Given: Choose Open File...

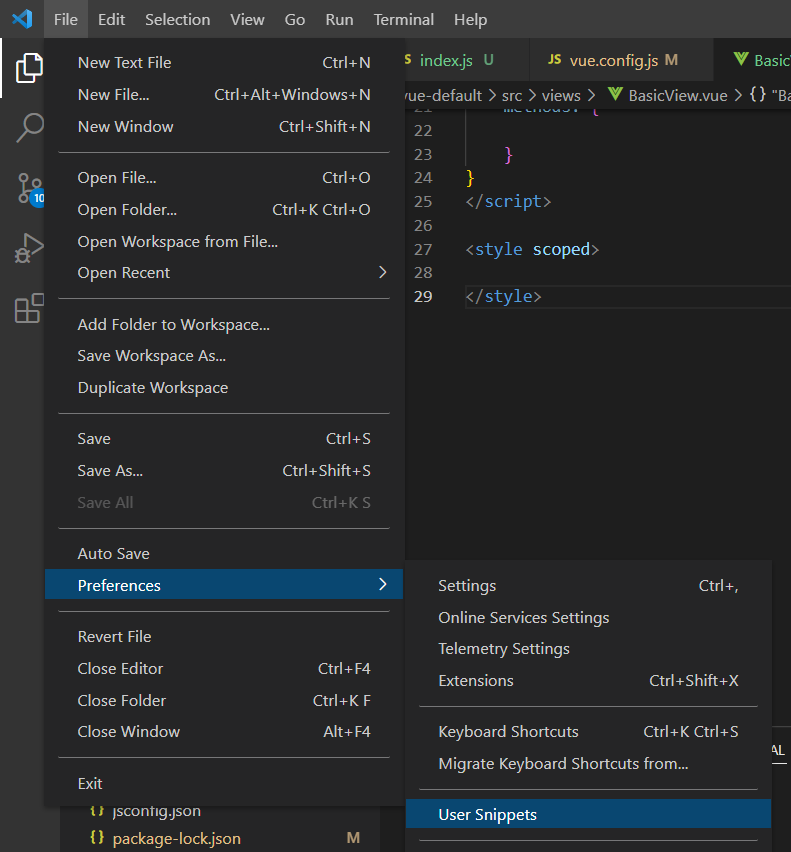Looking at the screenshot, I should pos(224,178).
